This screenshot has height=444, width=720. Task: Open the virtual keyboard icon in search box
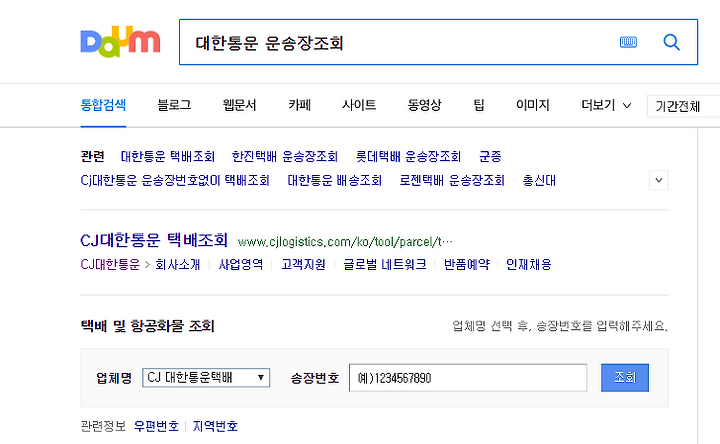628,42
